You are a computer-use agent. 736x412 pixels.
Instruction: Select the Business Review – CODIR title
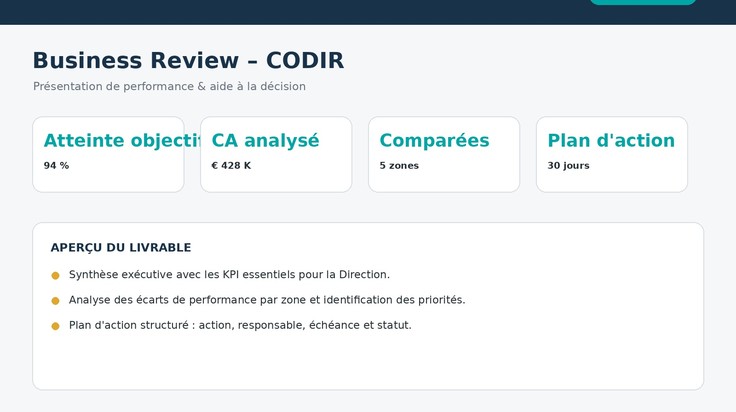tap(188, 61)
